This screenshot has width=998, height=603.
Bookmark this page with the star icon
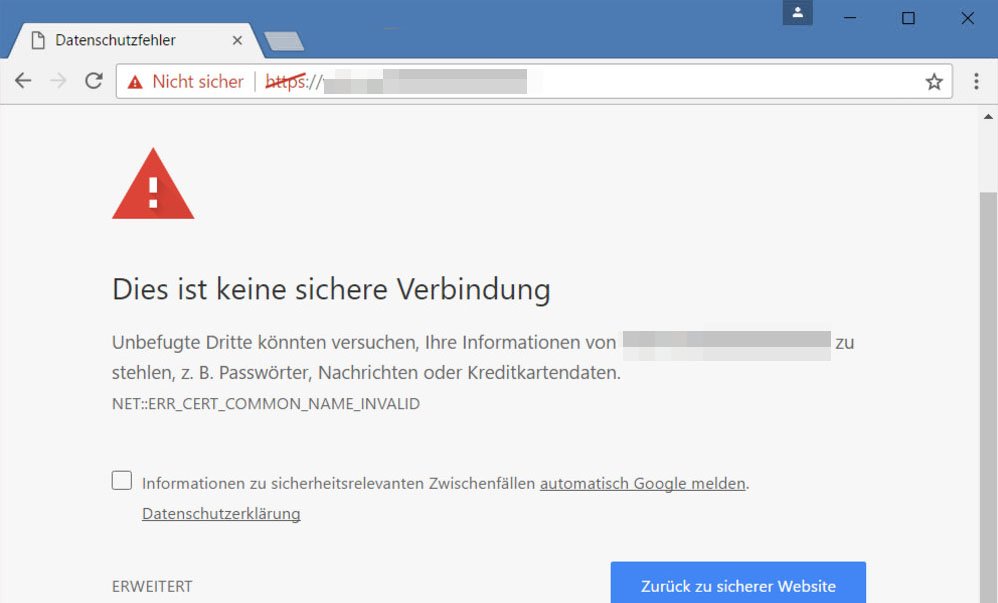click(x=934, y=82)
